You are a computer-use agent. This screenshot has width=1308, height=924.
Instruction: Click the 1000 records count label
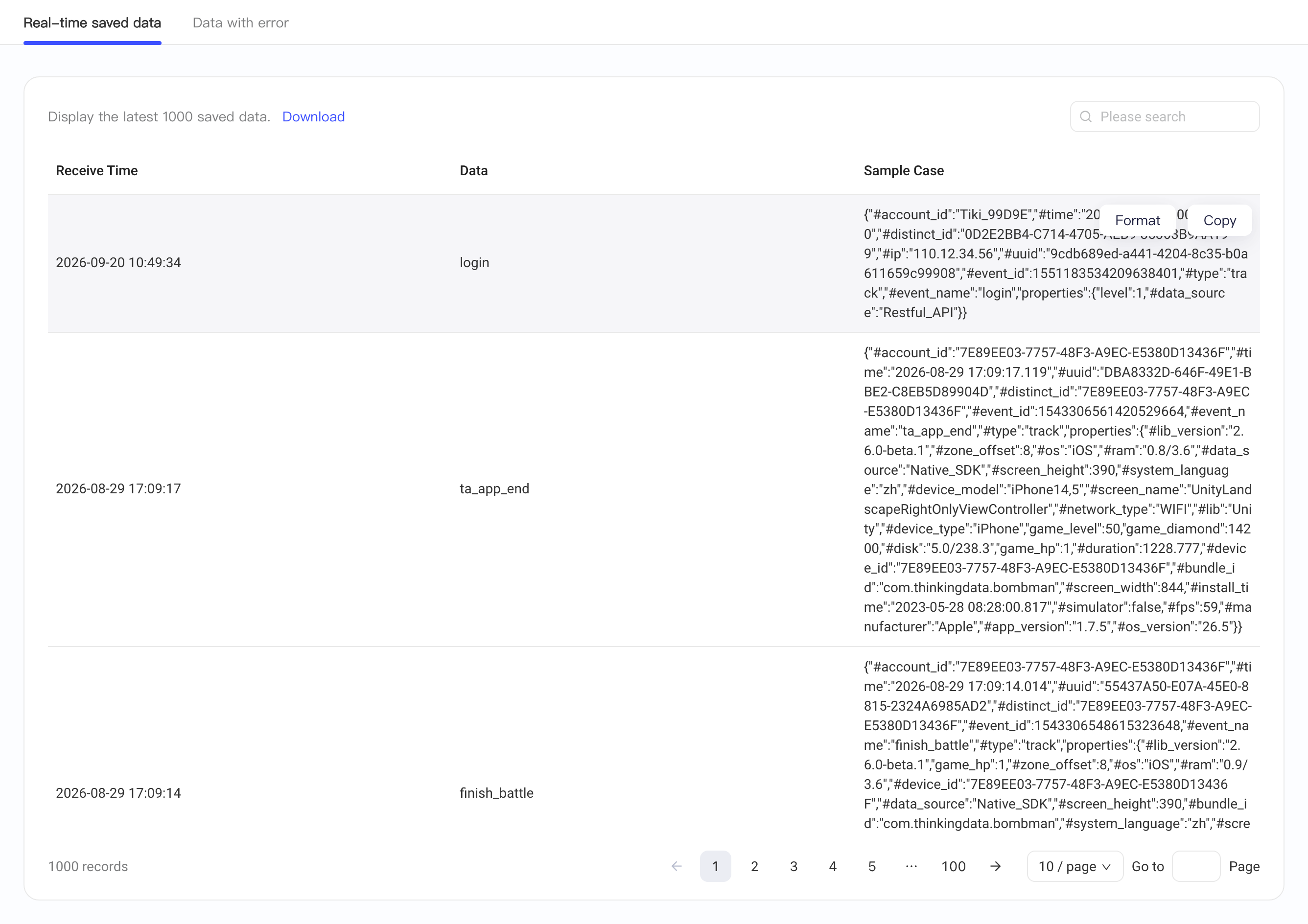(88, 866)
